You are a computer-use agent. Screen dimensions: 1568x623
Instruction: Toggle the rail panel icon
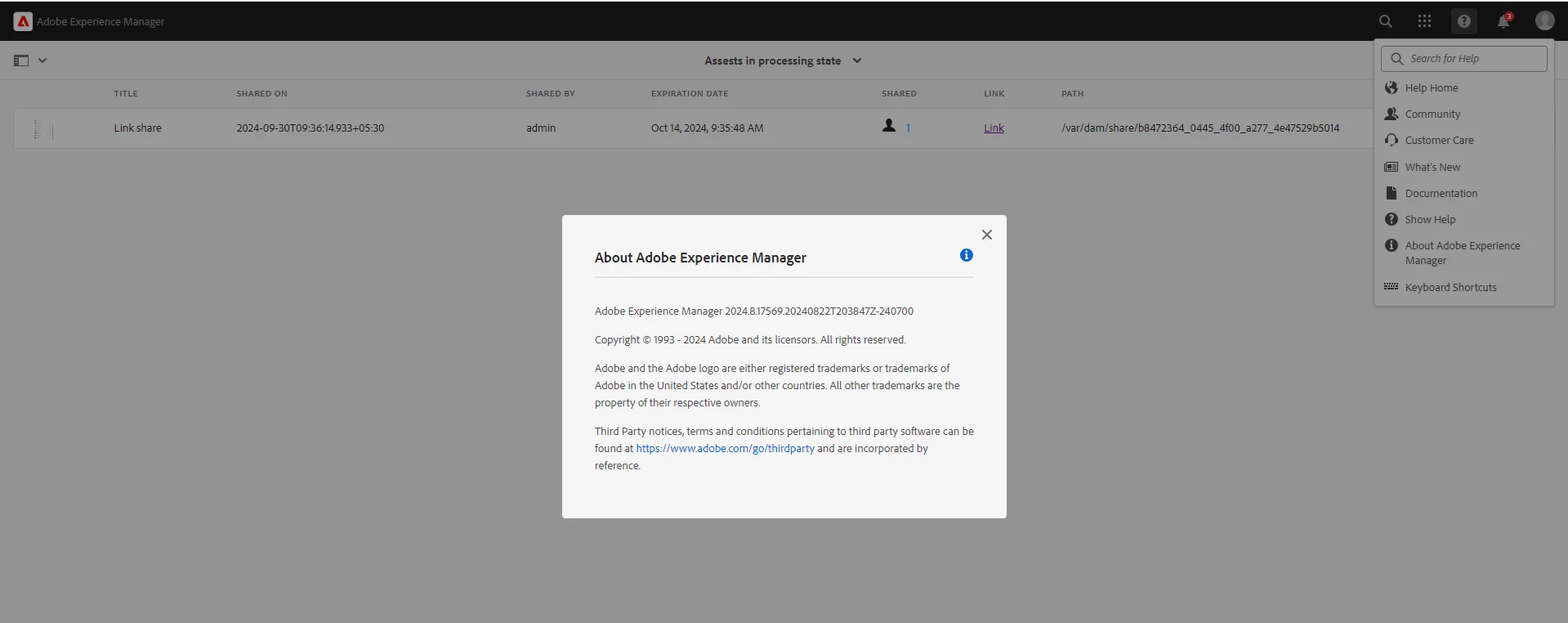point(21,61)
